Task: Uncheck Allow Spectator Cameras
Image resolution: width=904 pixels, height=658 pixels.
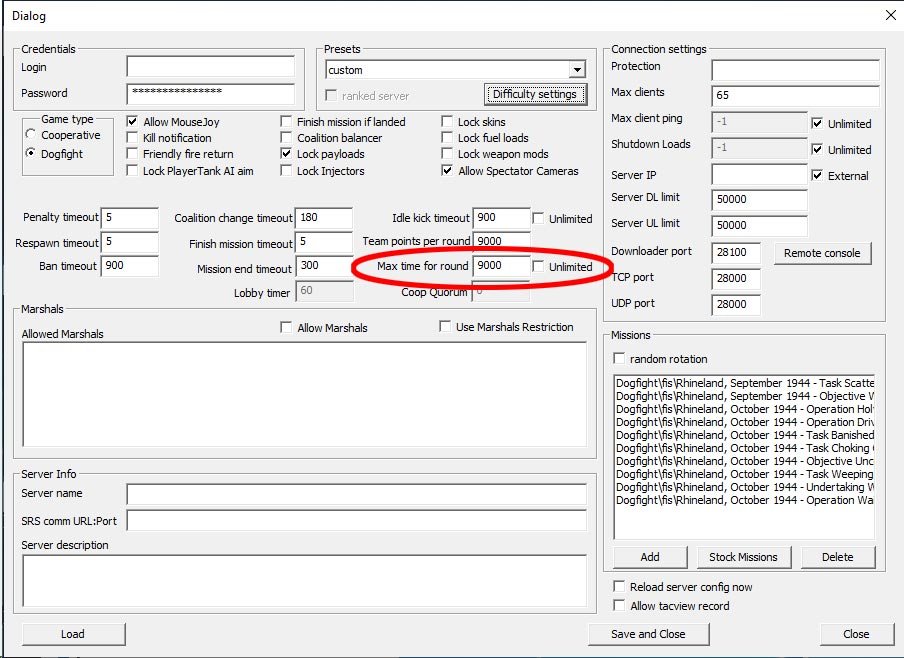Action: 448,171
